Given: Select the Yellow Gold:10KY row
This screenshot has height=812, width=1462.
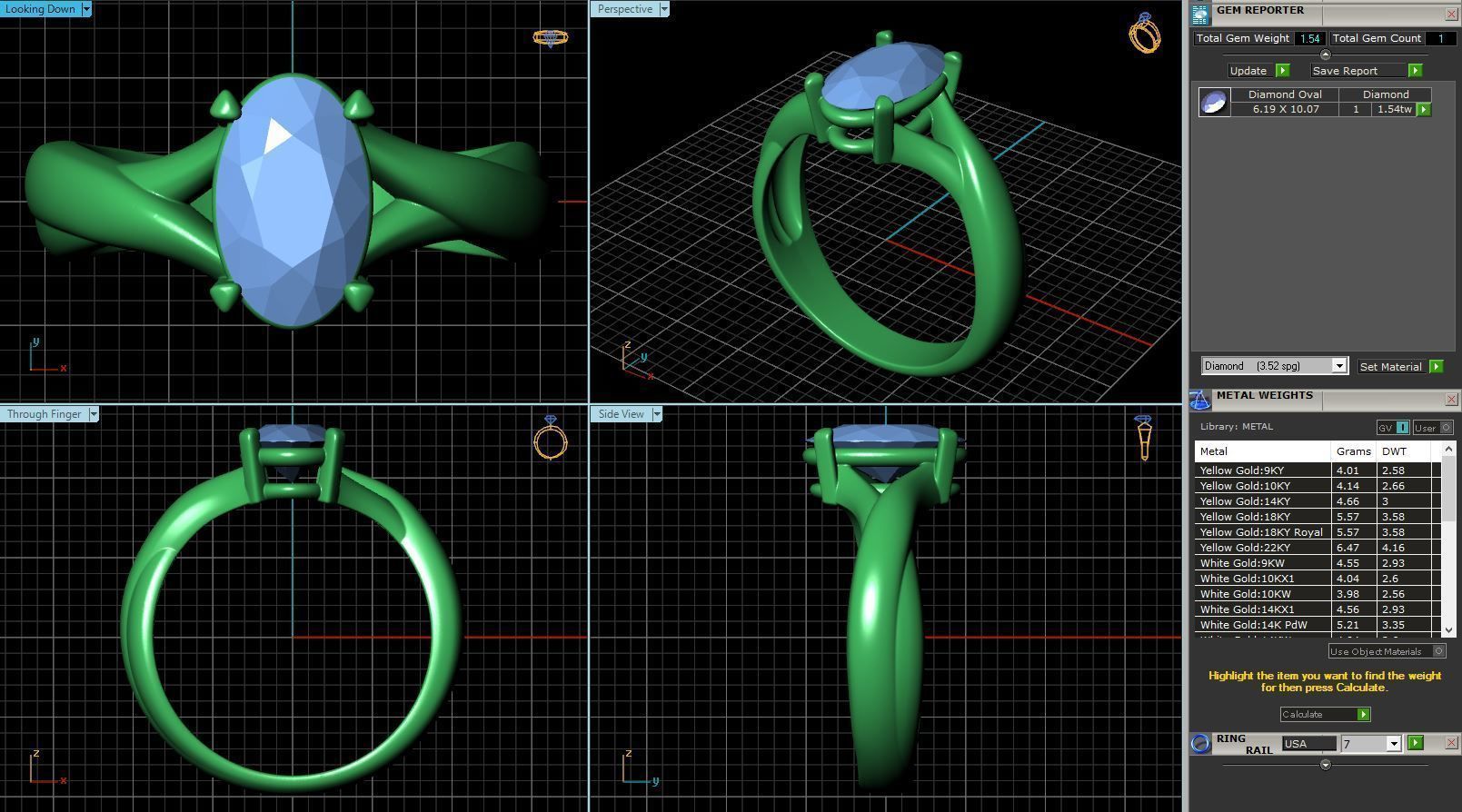Looking at the screenshot, I should [1318, 486].
